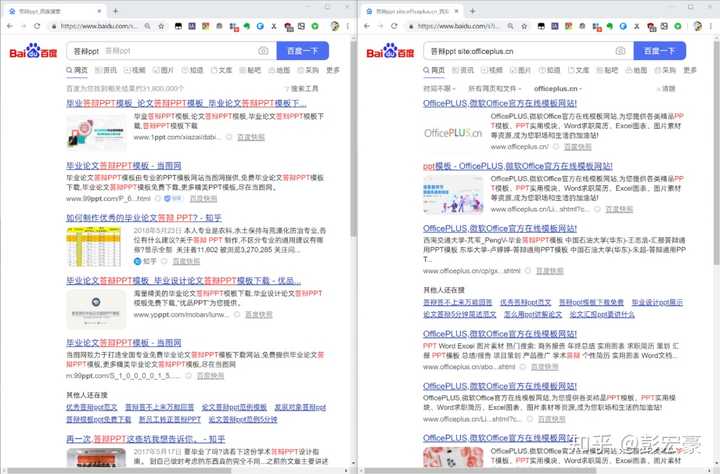This screenshot has width=720, height=474.
Task: Open the 如何制作优秀的毕业论文答辩PPT 知乎 result
Action: (144, 218)
